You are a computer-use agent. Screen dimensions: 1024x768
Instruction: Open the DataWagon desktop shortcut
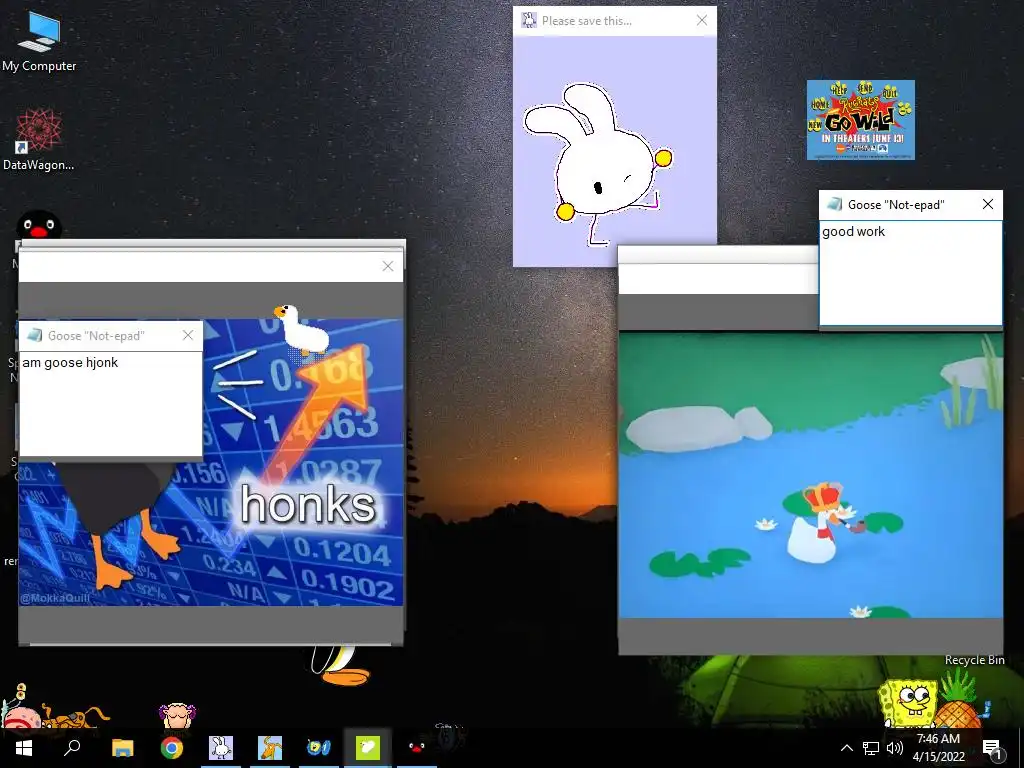point(39,140)
